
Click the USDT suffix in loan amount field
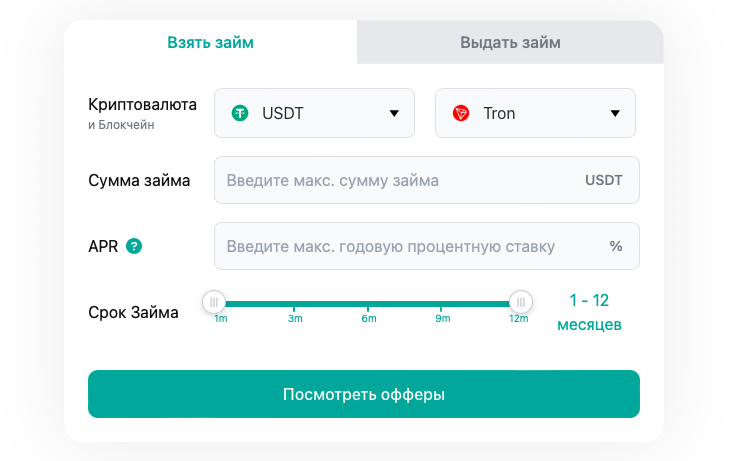(604, 181)
